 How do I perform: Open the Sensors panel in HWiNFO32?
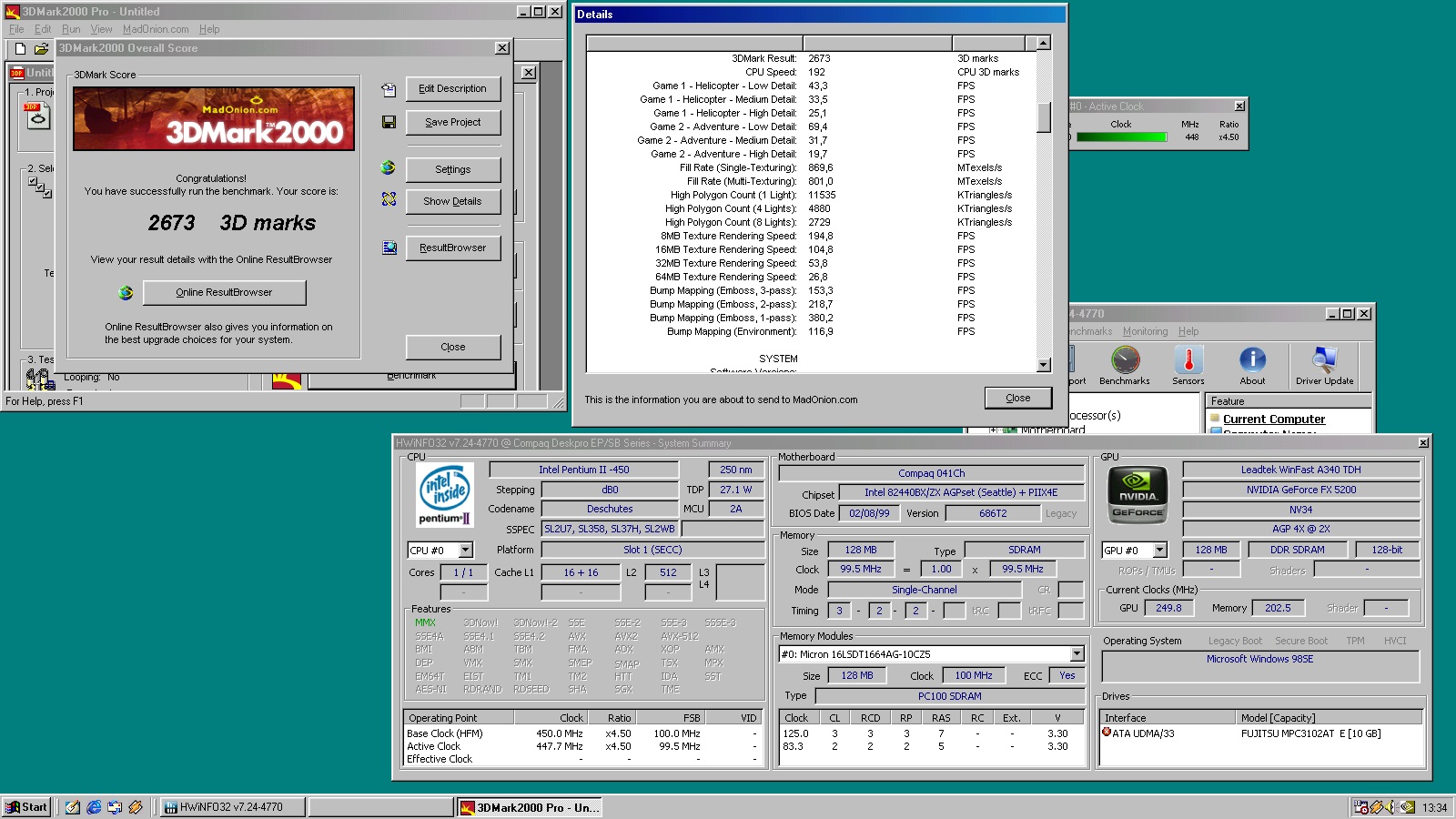[1188, 364]
